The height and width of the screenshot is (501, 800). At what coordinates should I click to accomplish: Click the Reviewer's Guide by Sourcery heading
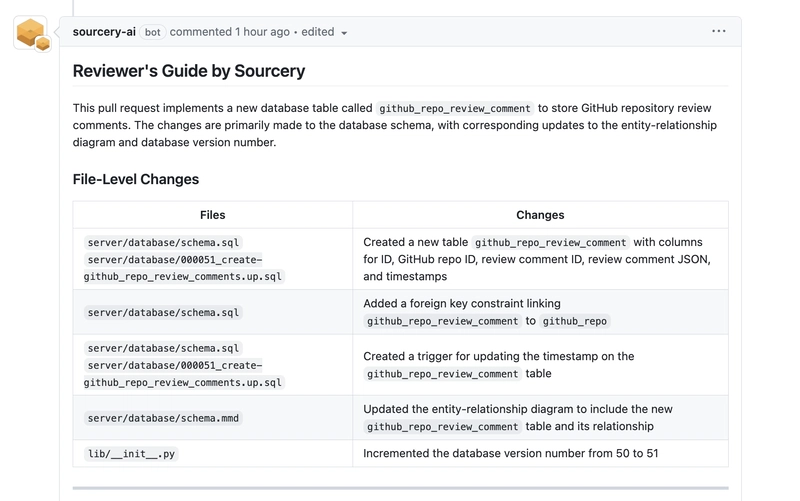click(x=189, y=71)
